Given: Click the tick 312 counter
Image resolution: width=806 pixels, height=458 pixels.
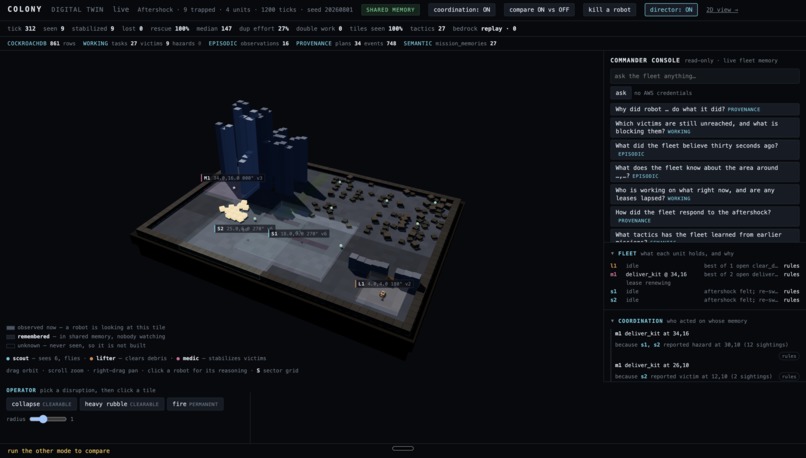Looking at the screenshot, I should tap(22, 29).
